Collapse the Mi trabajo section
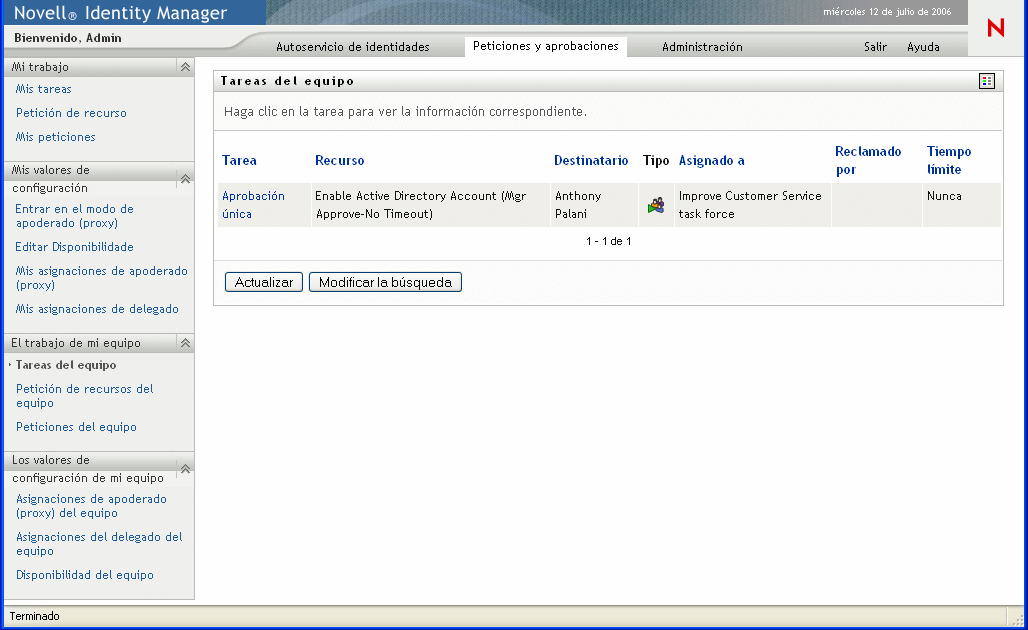This screenshot has width=1028, height=630. (x=186, y=67)
